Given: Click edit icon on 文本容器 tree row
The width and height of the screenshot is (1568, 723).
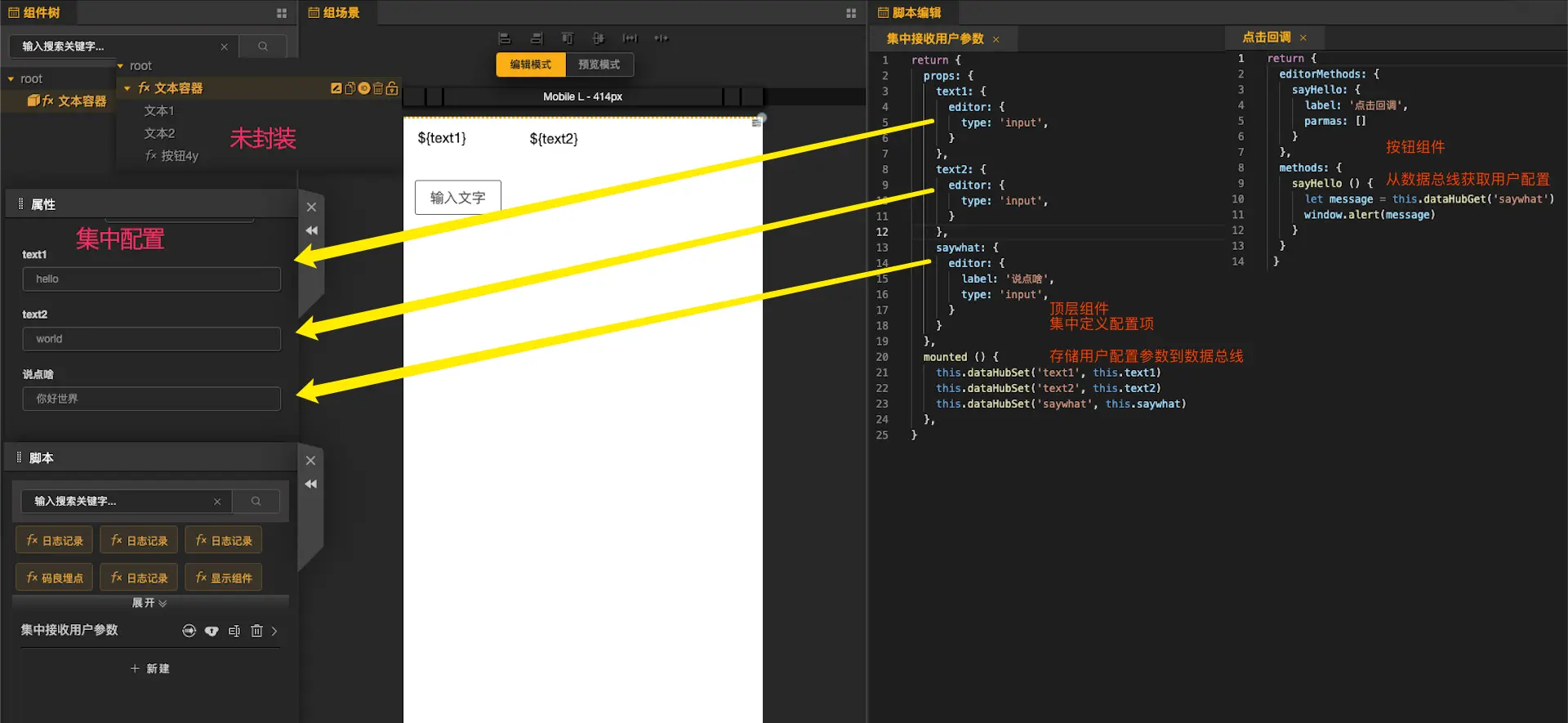Looking at the screenshot, I should pyautogui.click(x=336, y=88).
